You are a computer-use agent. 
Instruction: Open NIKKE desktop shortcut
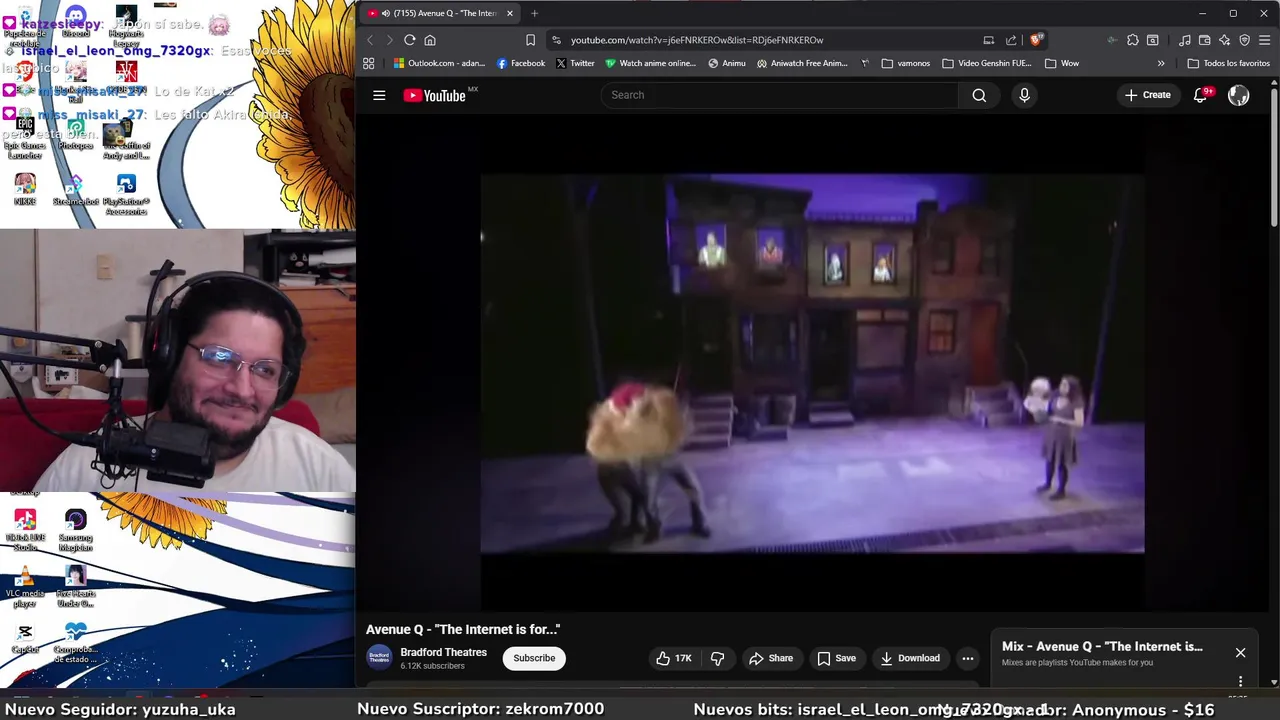click(x=25, y=189)
